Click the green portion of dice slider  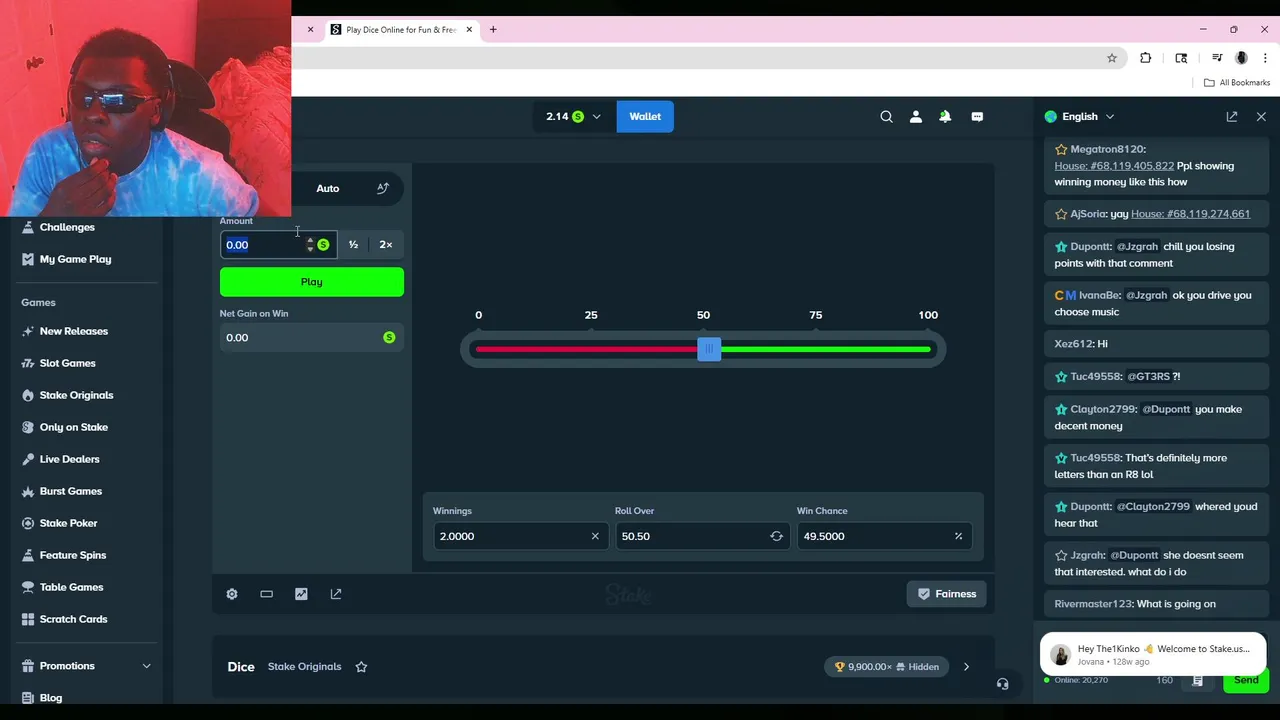(826, 349)
